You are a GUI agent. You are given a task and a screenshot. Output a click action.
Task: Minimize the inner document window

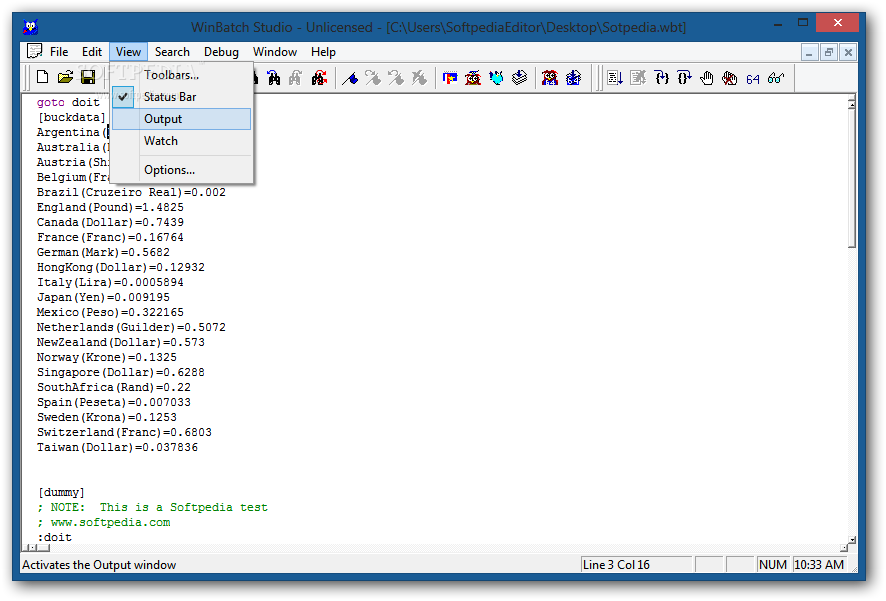[x=809, y=53]
